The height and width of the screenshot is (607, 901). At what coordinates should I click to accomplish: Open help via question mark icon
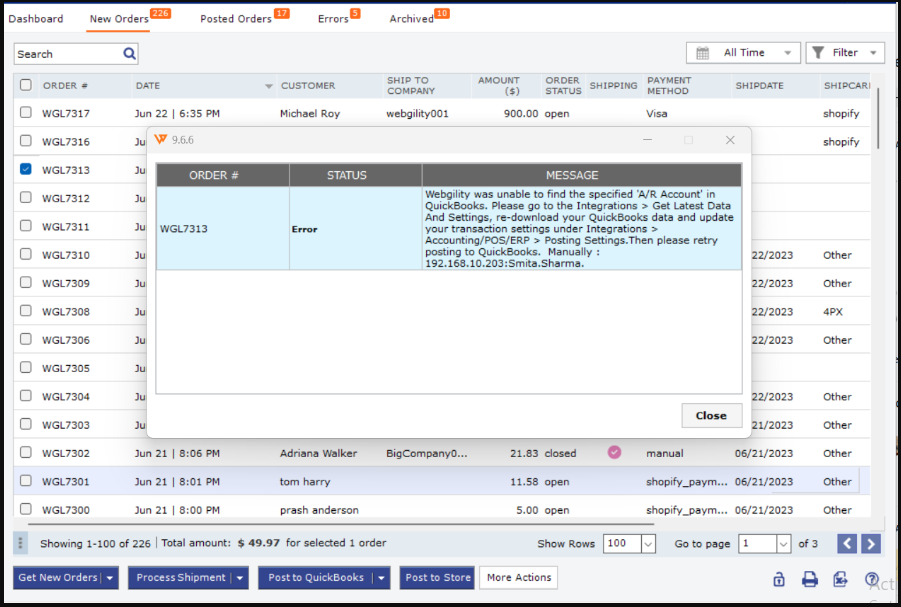coord(872,579)
